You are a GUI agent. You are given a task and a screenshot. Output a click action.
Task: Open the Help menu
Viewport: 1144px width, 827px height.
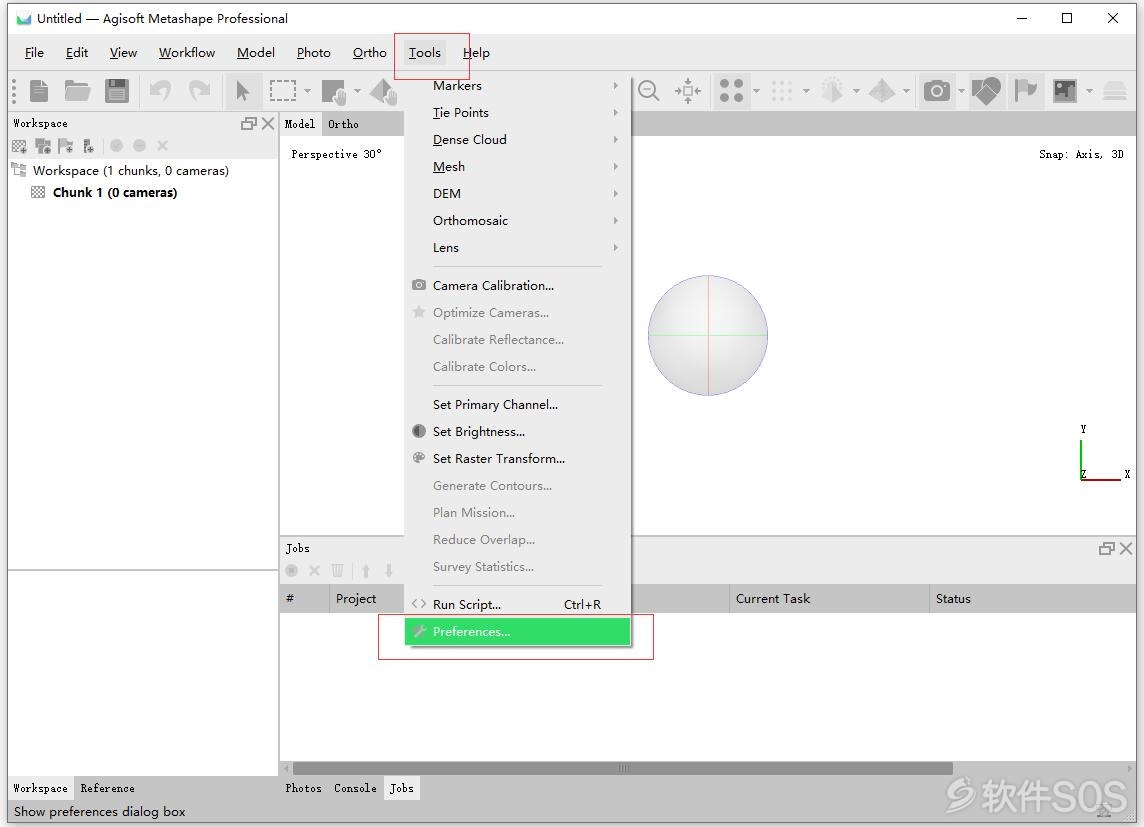tap(476, 53)
